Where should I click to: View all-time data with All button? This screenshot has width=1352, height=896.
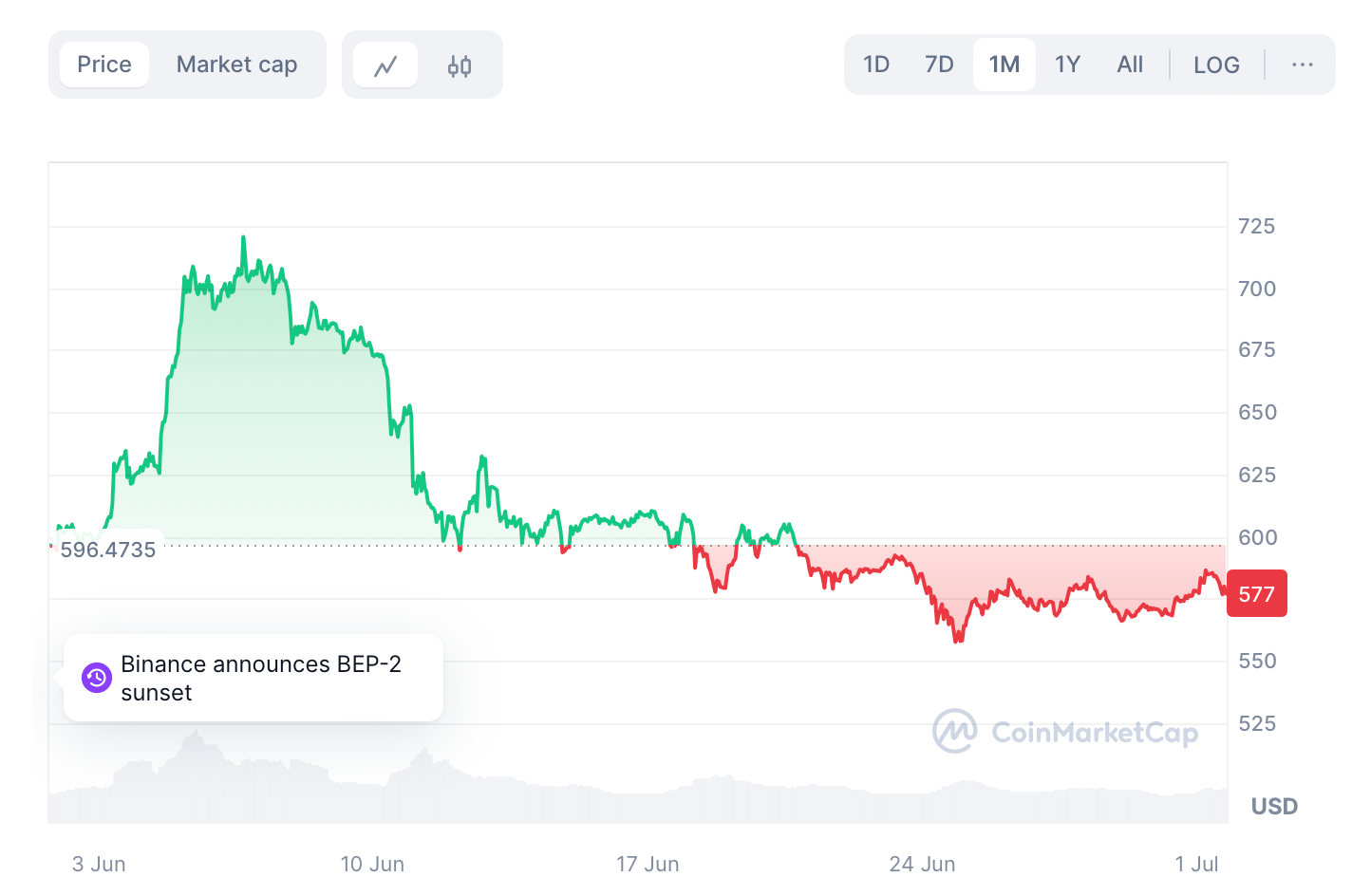pos(1130,64)
